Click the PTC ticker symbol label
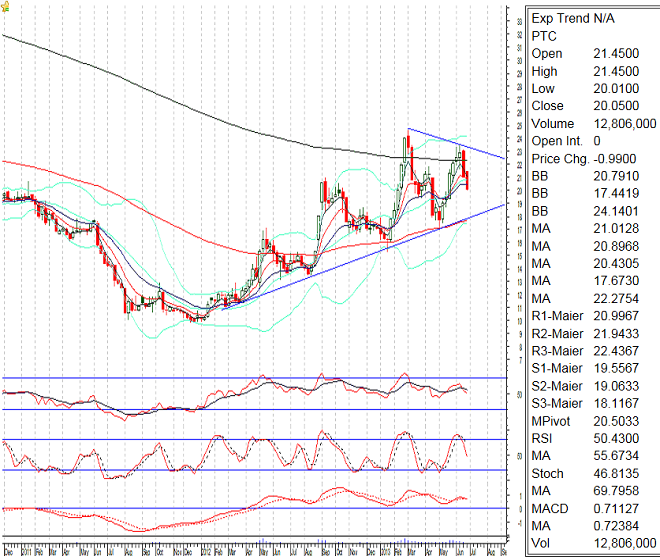 click(544, 35)
